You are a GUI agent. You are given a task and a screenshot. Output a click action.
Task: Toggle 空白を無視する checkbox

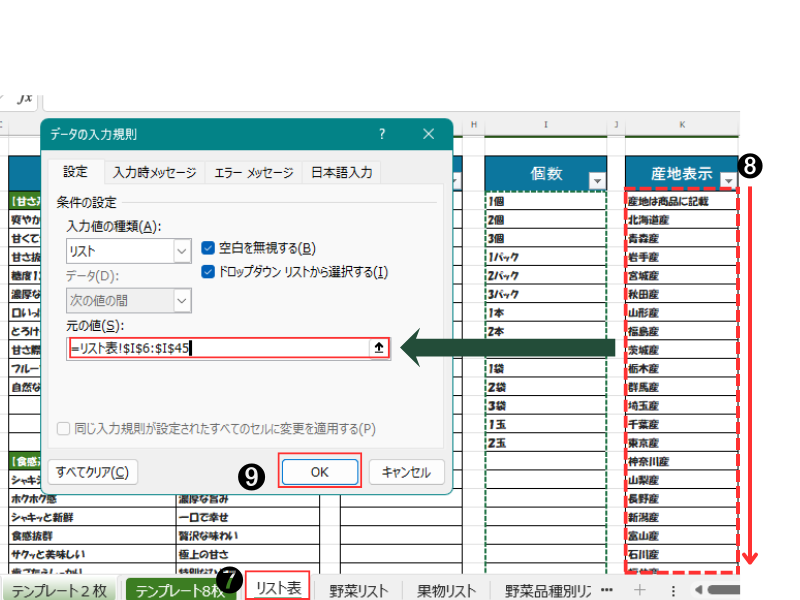pyautogui.click(x=208, y=248)
